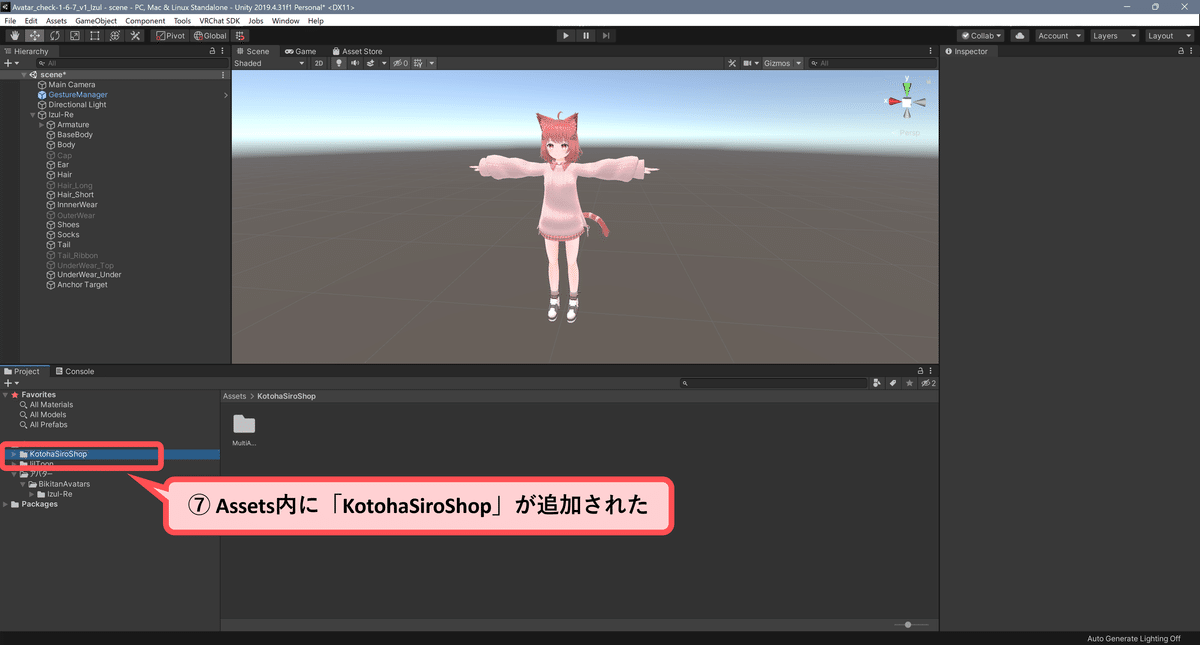Open GameObject menu
Viewport: 1200px width, 645px height.
(96, 21)
